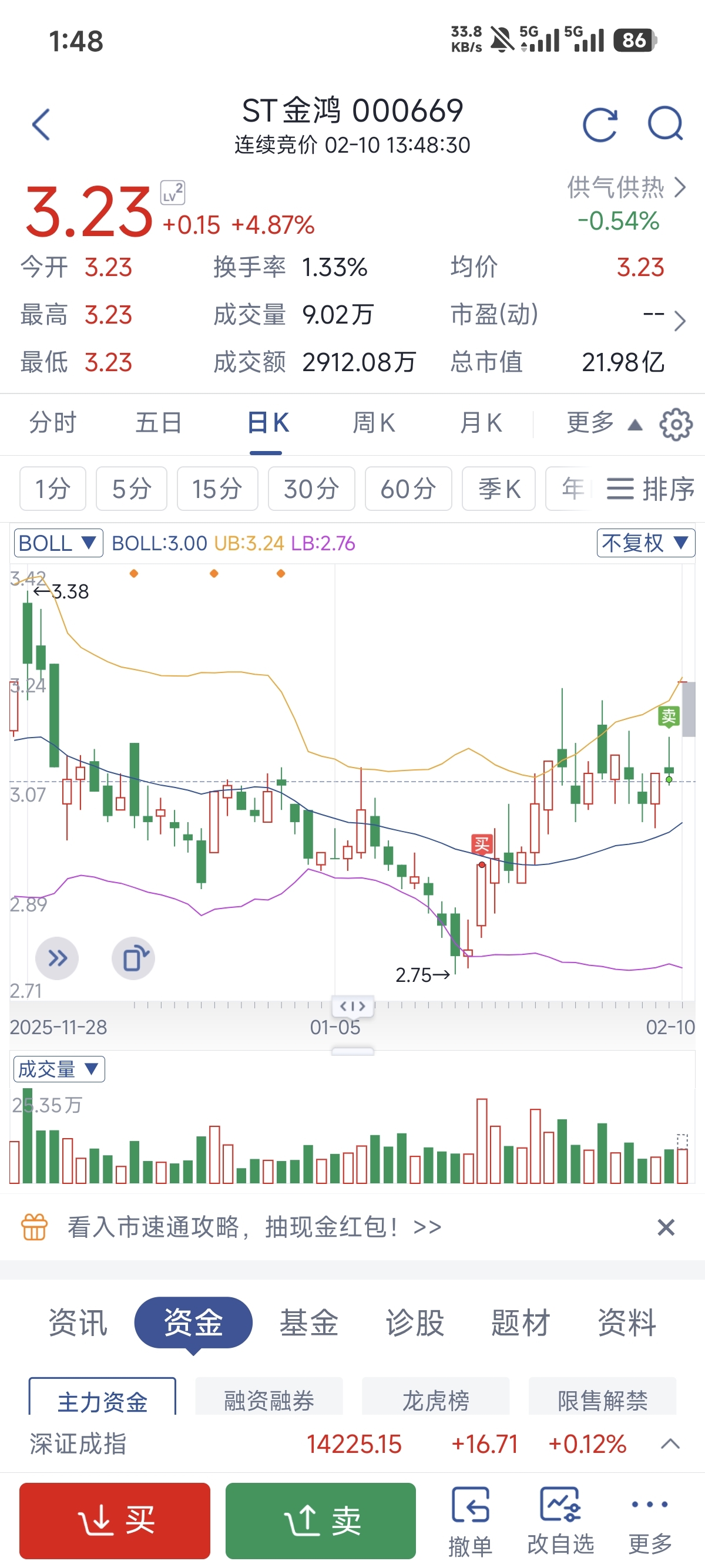
Task: Rotate chart to landscape view
Action: click(x=134, y=958)
